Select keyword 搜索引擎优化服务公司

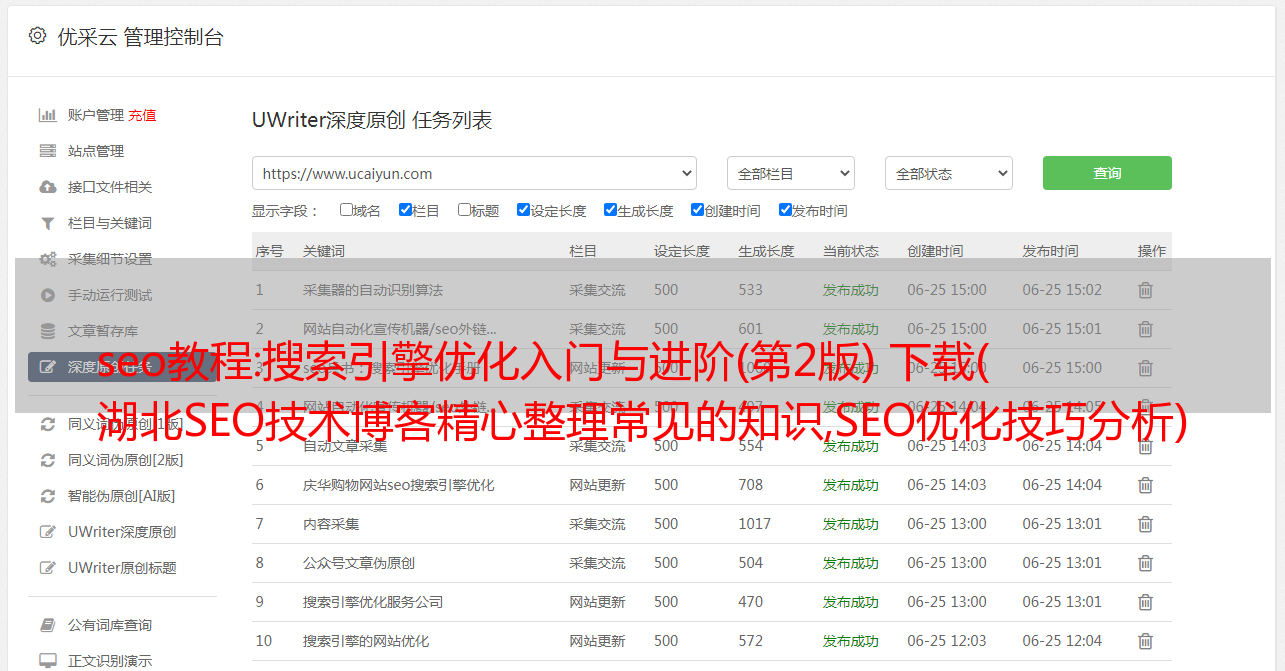pos(373,602)
